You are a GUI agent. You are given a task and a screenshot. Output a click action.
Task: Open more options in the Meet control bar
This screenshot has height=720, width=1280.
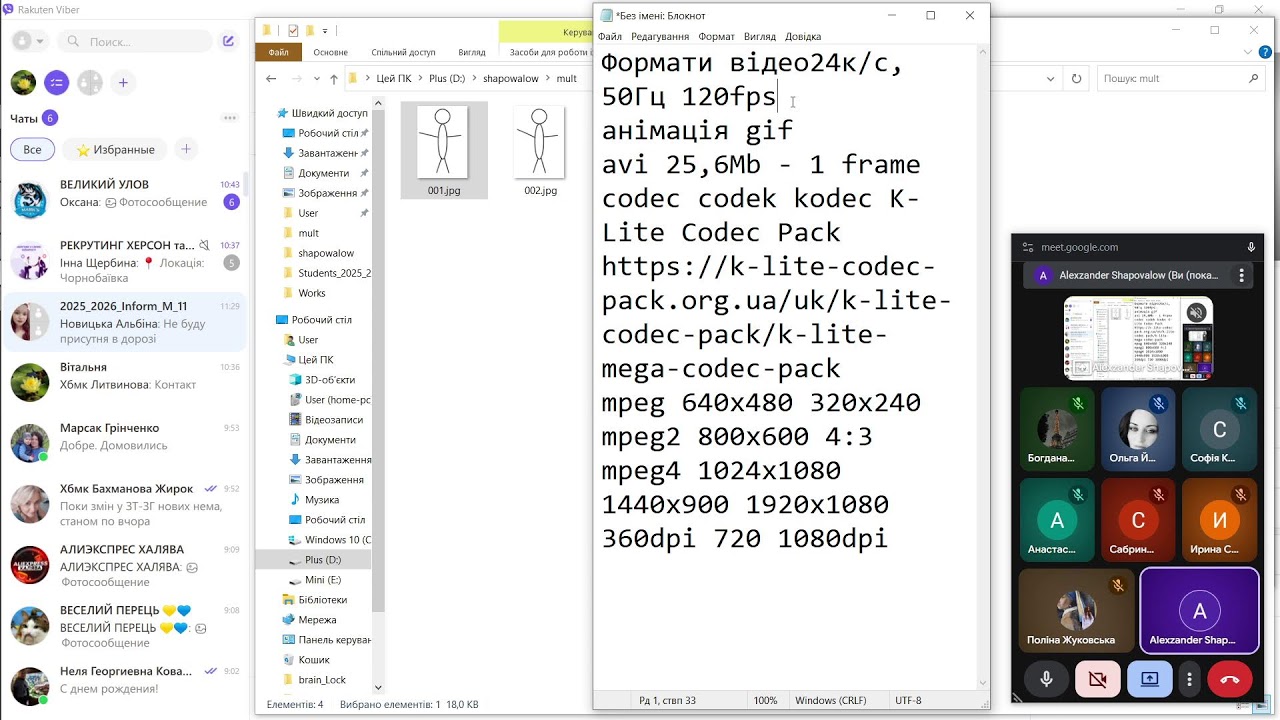pyautogui.click(x=1189, y=679)
